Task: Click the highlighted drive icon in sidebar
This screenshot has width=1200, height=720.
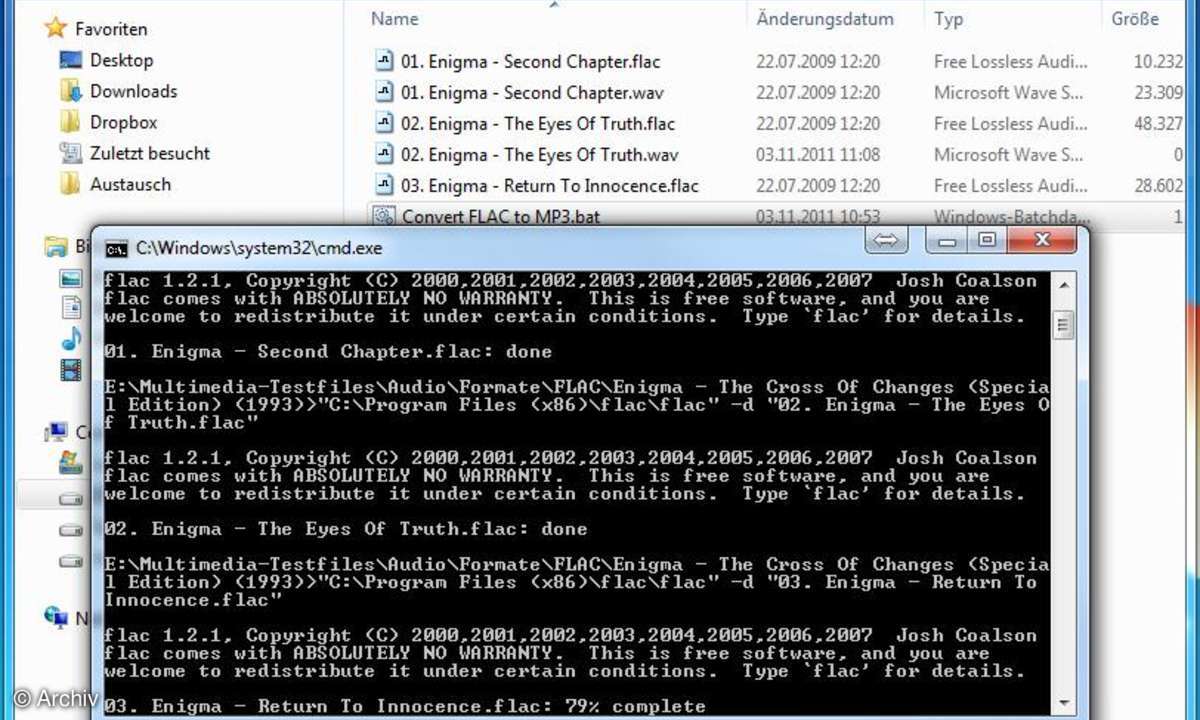Action: pos(70,498)
